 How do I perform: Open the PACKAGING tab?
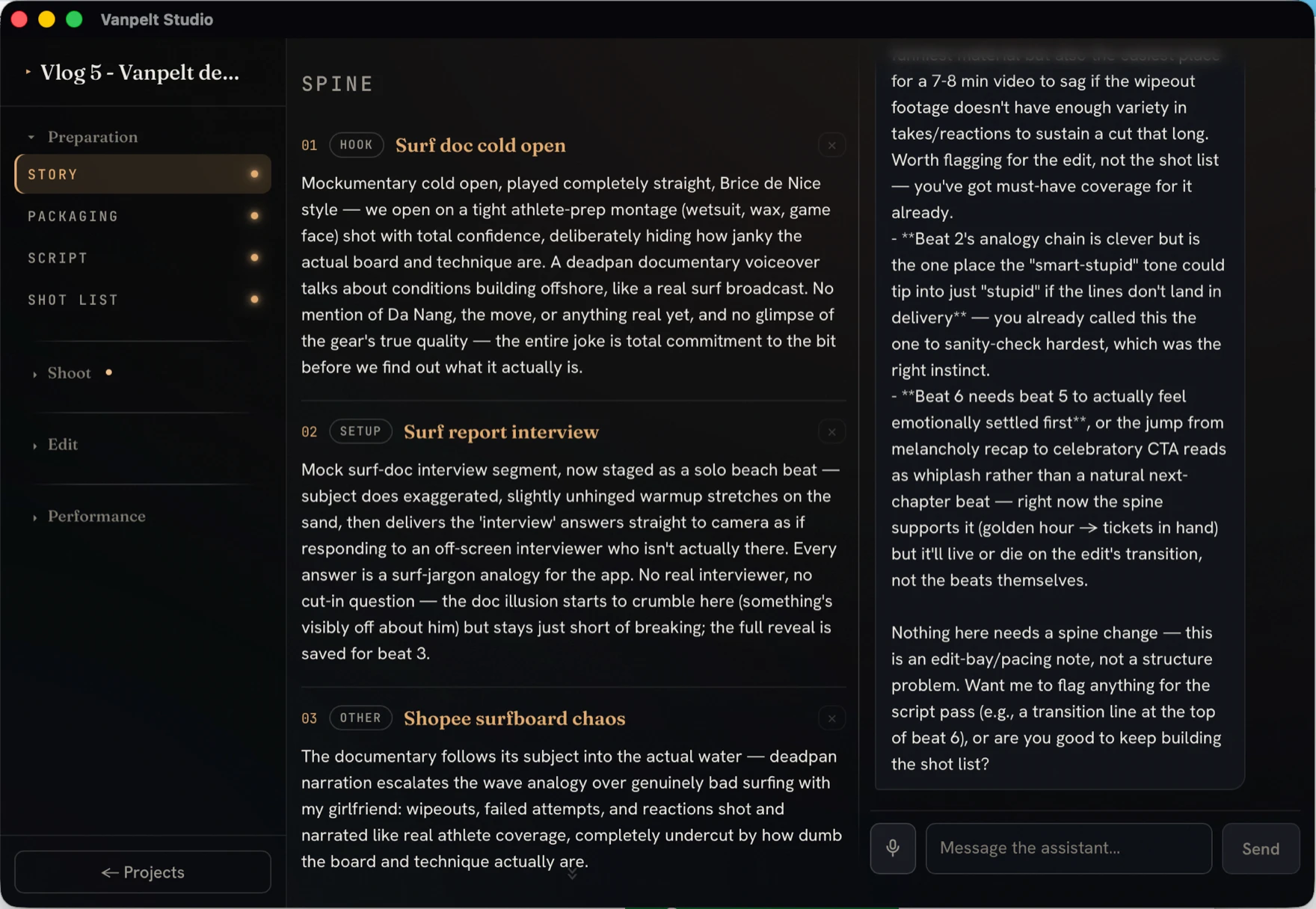pos(143,216)
